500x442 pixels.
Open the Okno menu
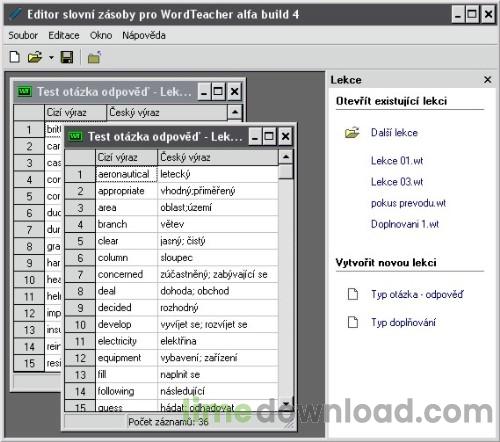point(101,35)
